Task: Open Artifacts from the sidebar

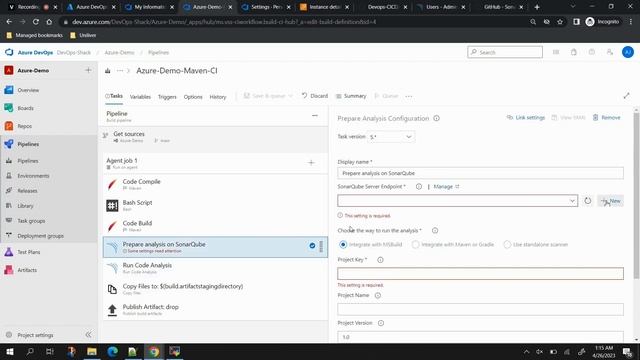Action: point(27,270)
